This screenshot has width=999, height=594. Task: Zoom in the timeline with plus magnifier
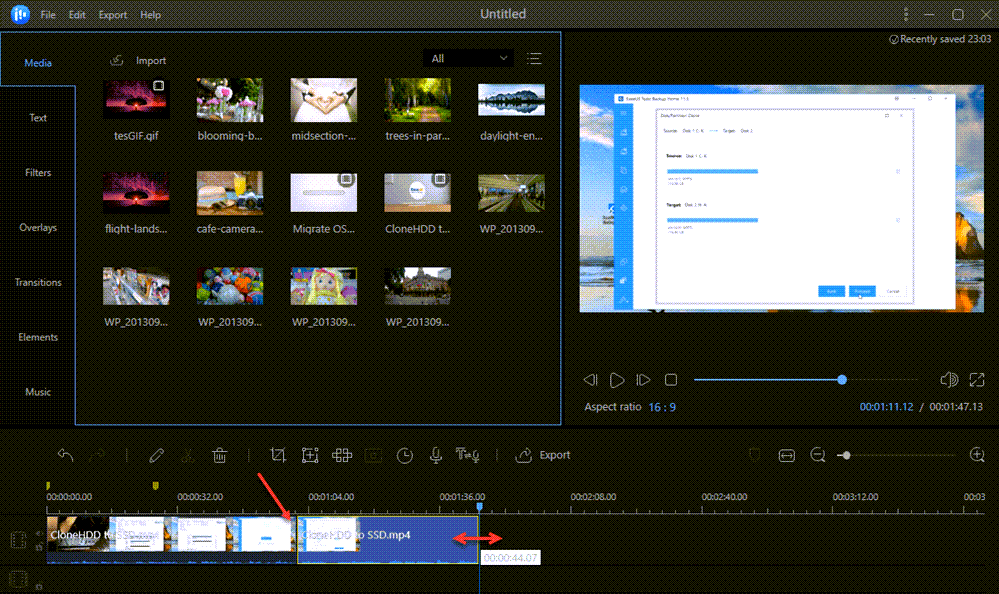(977, 455)
